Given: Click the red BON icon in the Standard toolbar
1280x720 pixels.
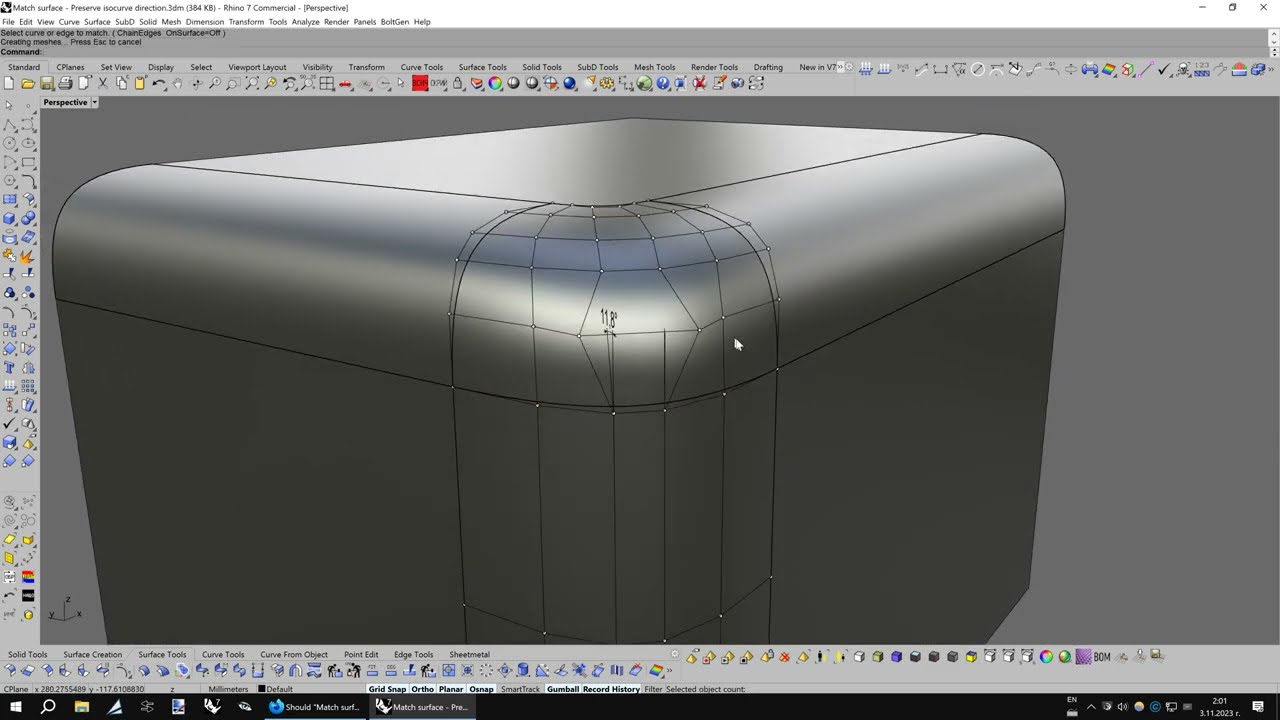Looking at the screenshot, I should (x=419, y=84).
